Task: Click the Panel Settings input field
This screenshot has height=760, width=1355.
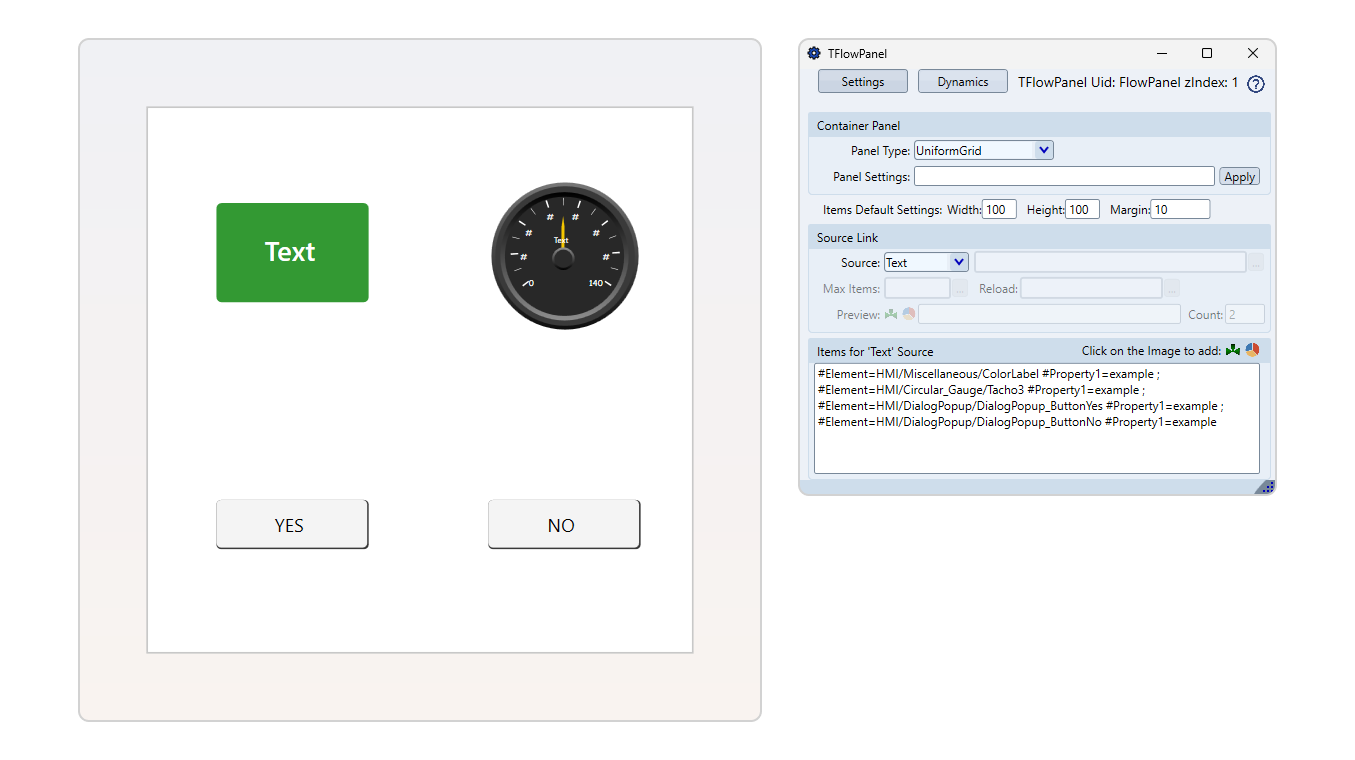Action: (1063, 177)
